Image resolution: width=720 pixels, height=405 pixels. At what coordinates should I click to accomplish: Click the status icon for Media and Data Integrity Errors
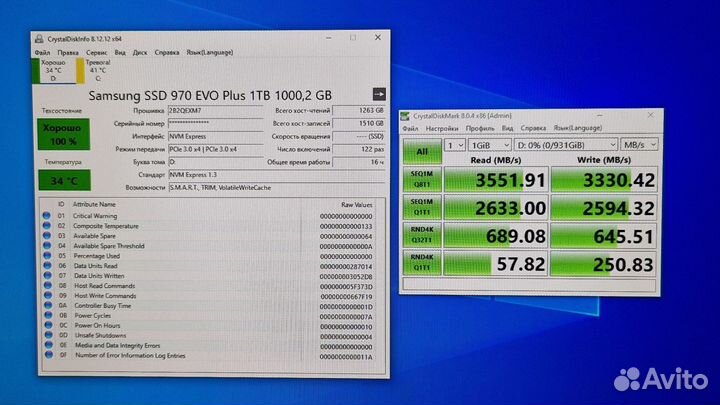tap(49, 345)
